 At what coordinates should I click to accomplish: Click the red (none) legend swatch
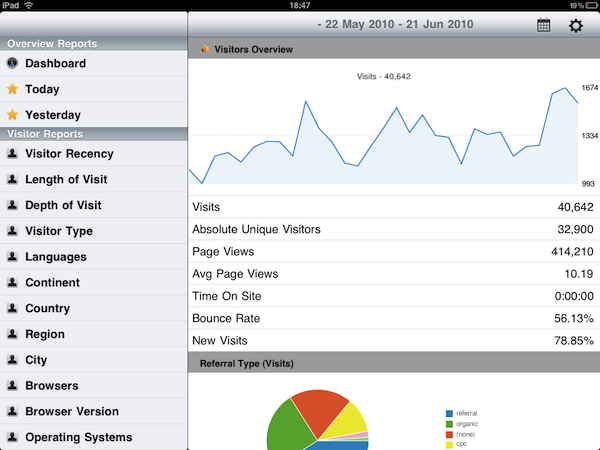(x=449, y=435)
